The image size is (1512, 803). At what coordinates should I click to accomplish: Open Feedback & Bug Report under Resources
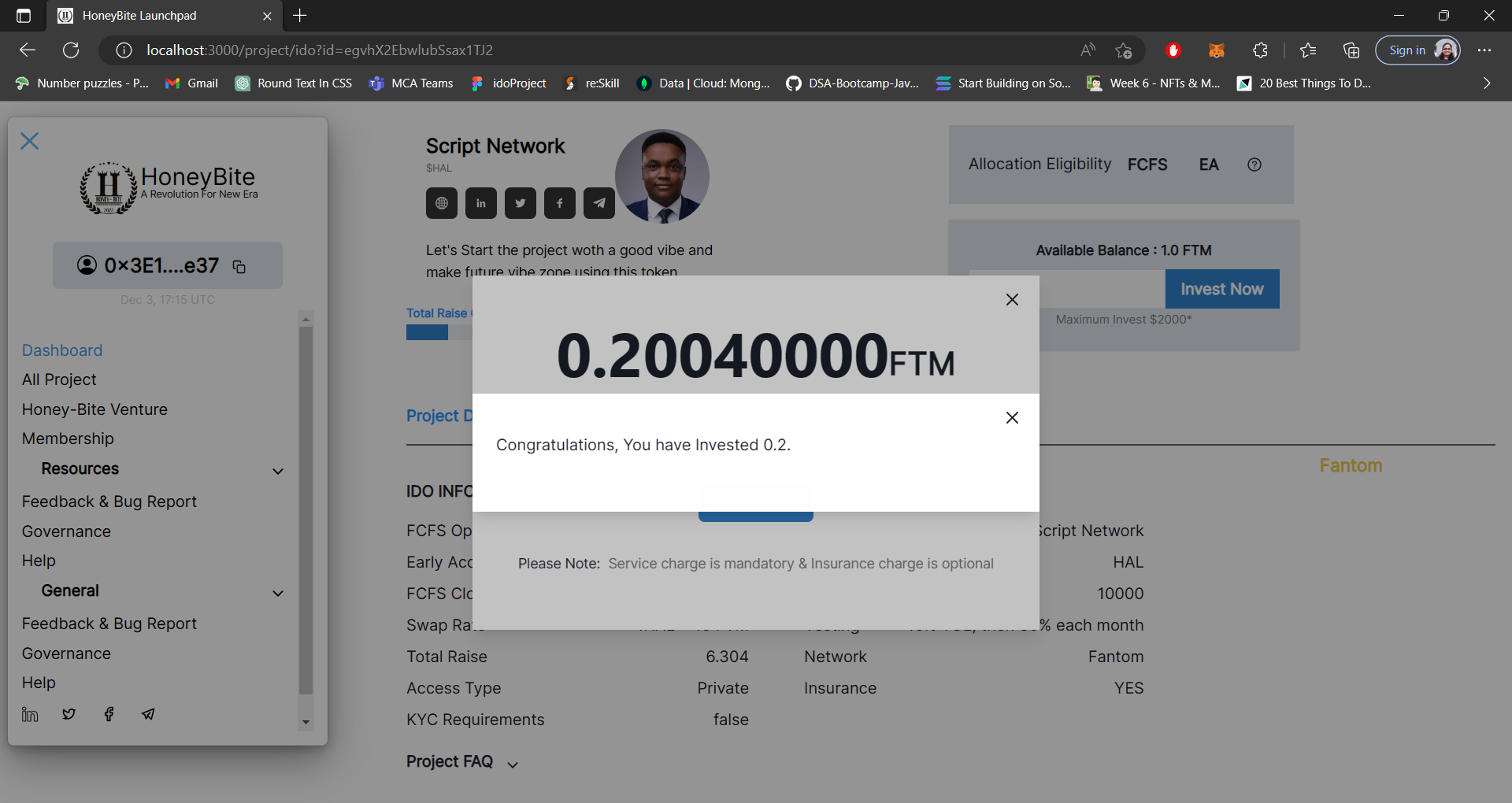tap(109, 501)
